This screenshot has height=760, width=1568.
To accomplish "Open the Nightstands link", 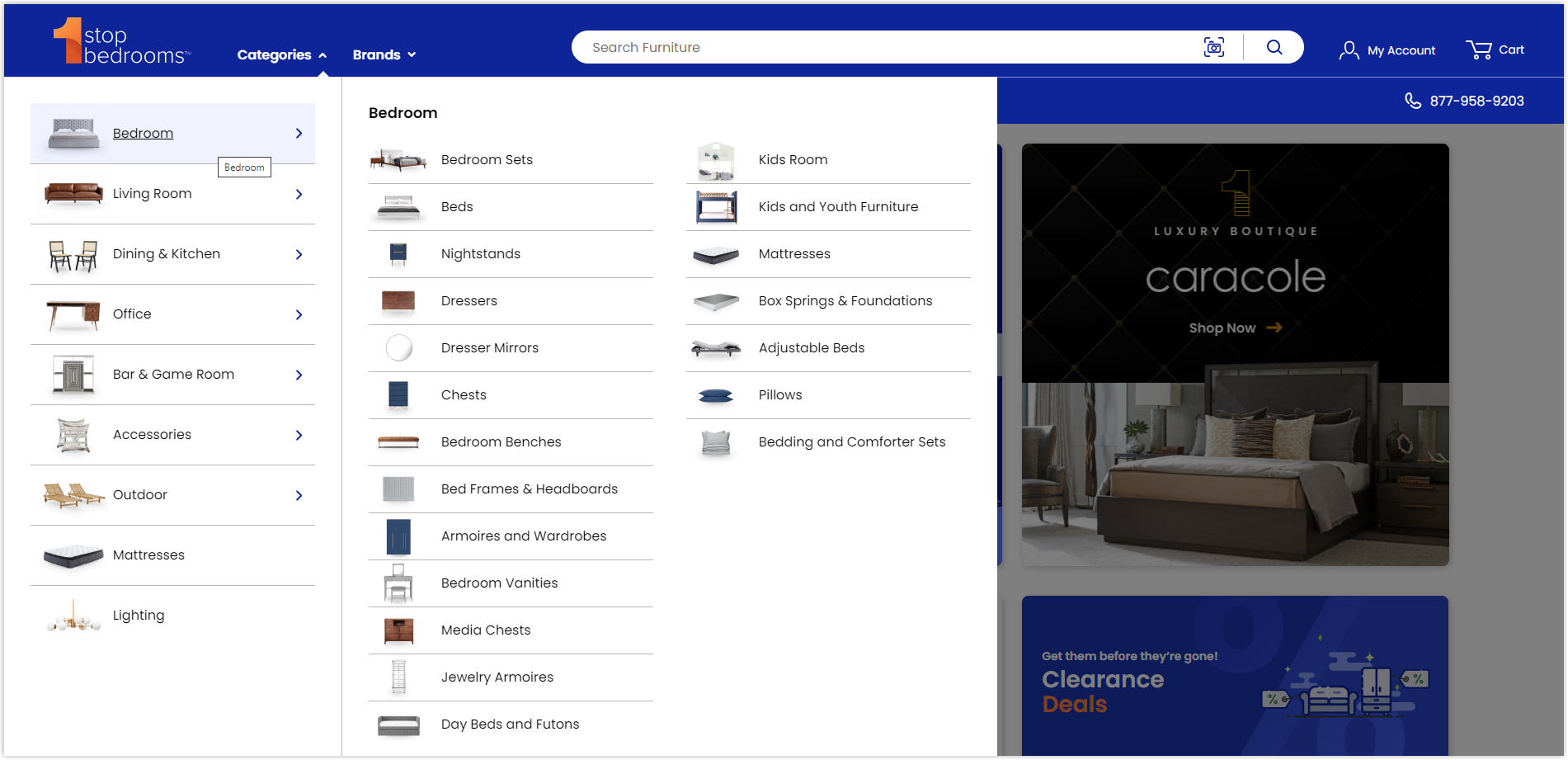I will (481, 253).
